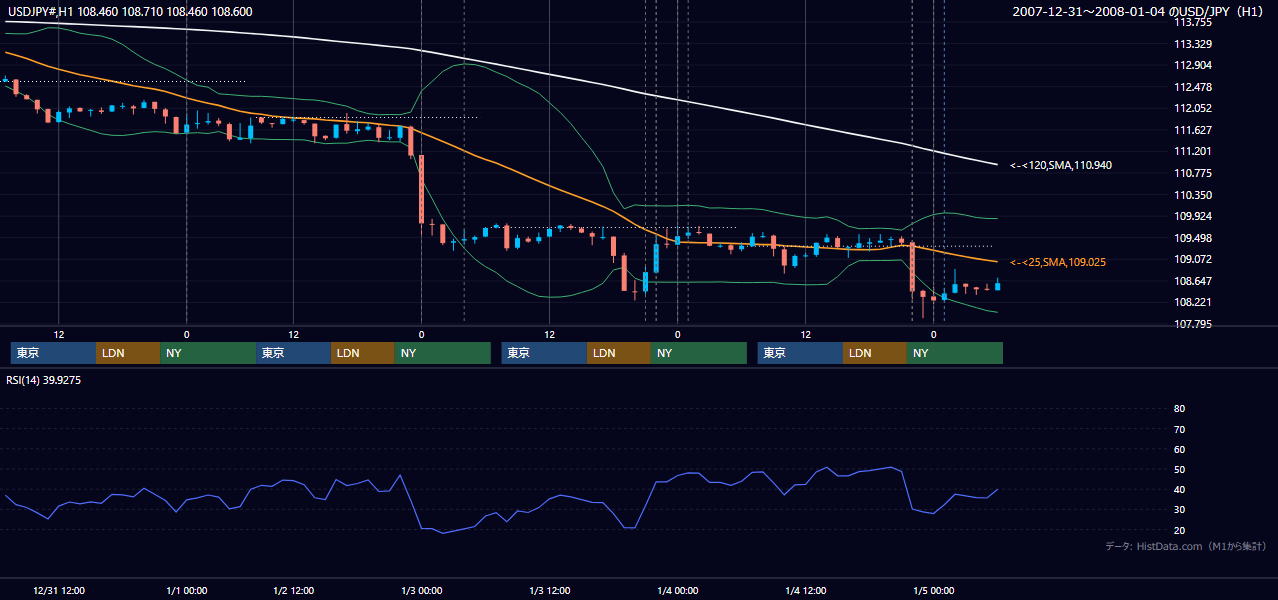This screenshot has height=600, width=1278.
Task: Click the leftmost 東京 session block
Action: tap(53, 353)
